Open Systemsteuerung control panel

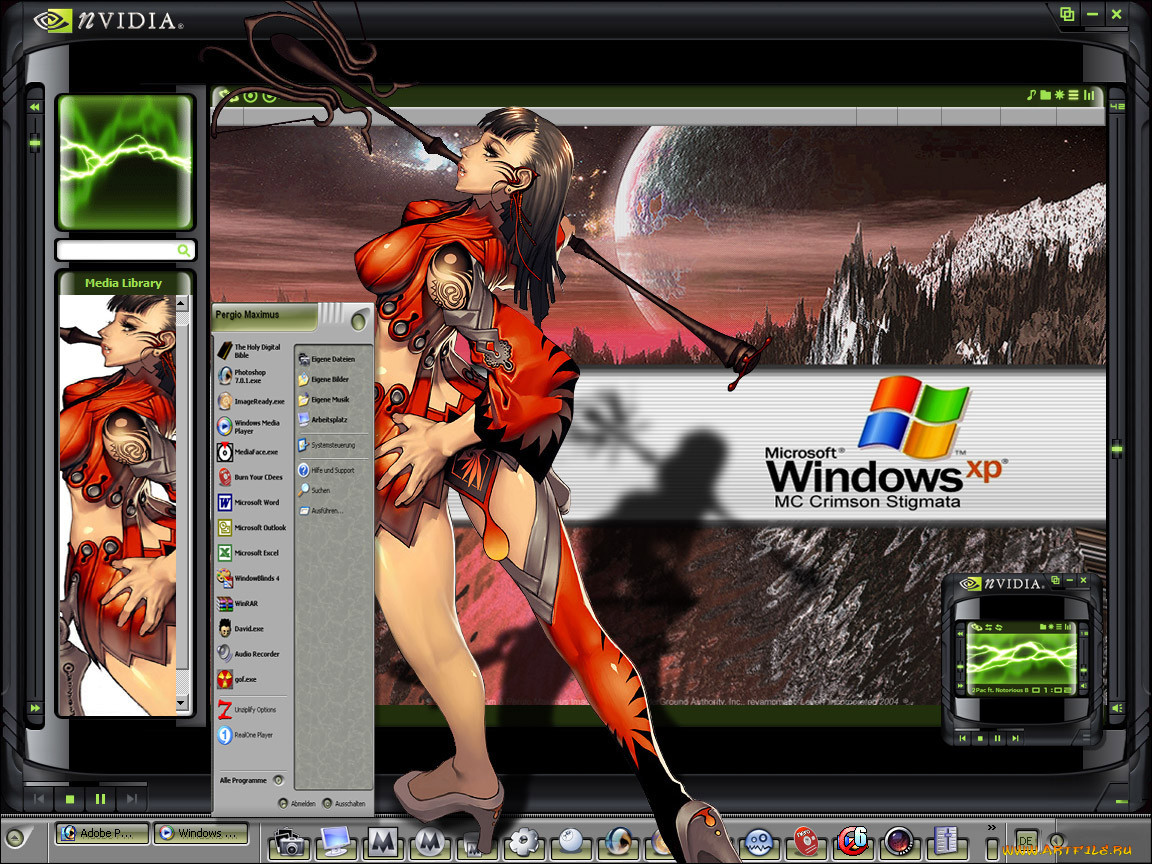[x=327, y=445]
